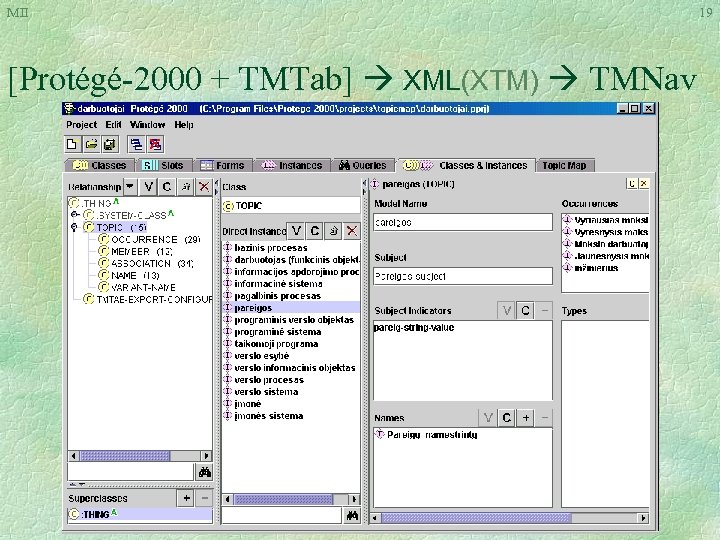Switch to the Slots tab

point(163,165)
